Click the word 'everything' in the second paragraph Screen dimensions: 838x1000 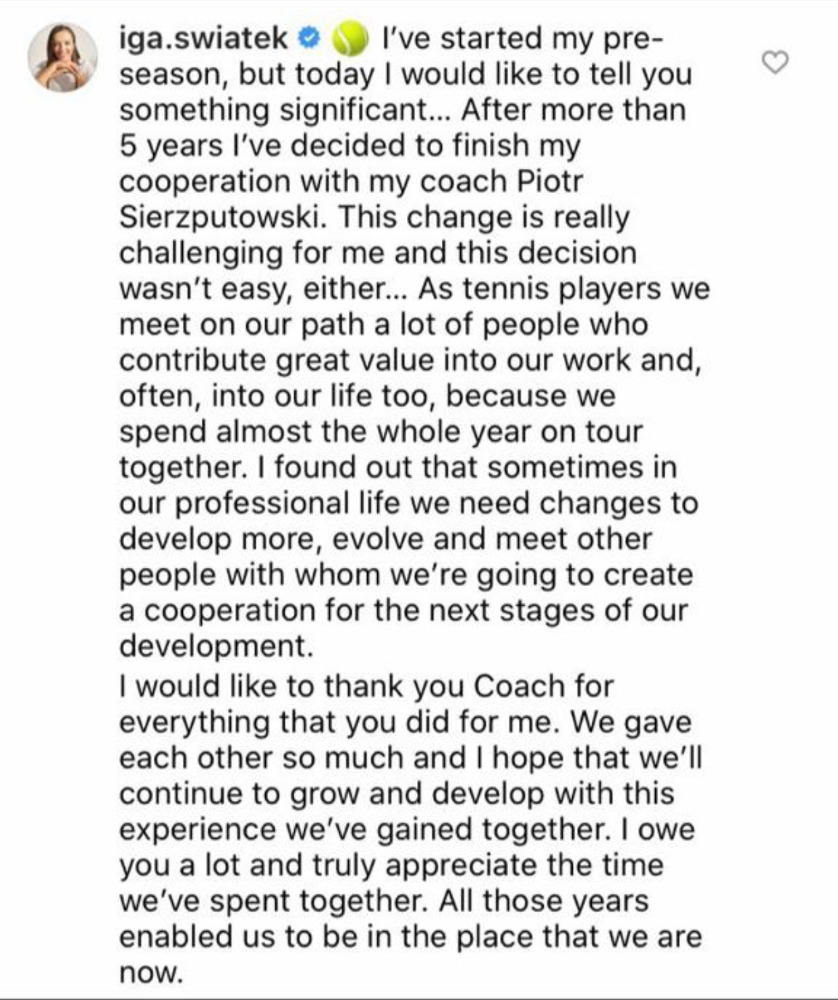[195, 723]
